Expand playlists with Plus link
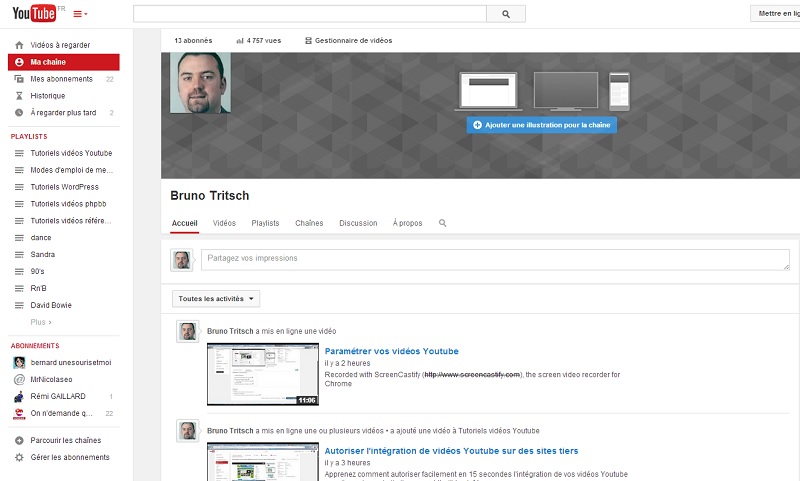Screen dimensions: 800x481 41,322
